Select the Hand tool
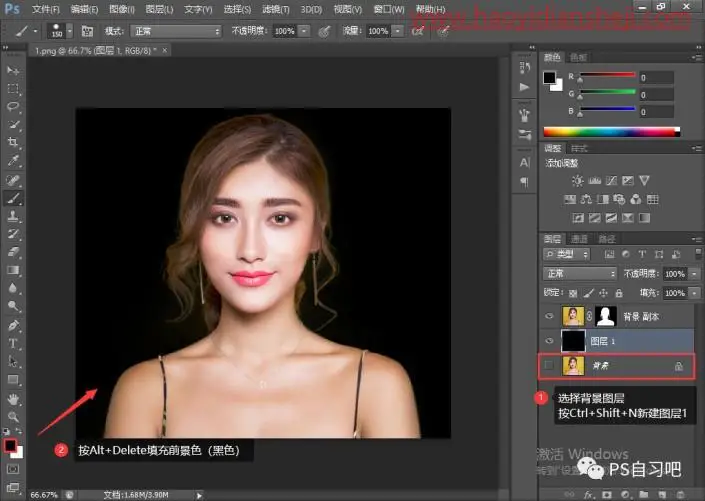The image size is (705, 501). click(x=13, y=399)
